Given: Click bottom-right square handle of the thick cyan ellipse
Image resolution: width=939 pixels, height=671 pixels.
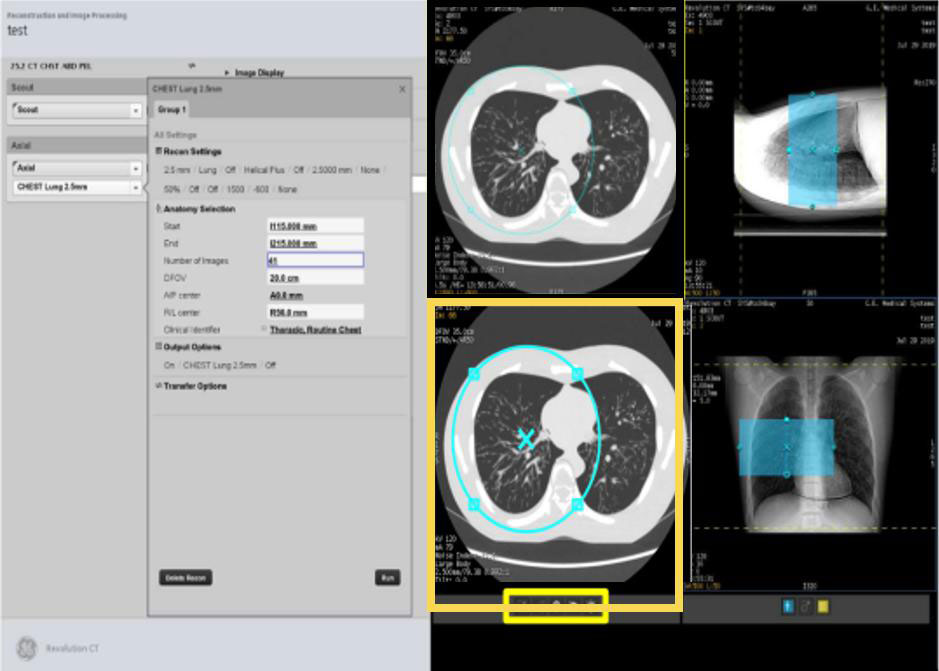Looking at the screenshot, I should pyautogui.click(x=577, y=505).
